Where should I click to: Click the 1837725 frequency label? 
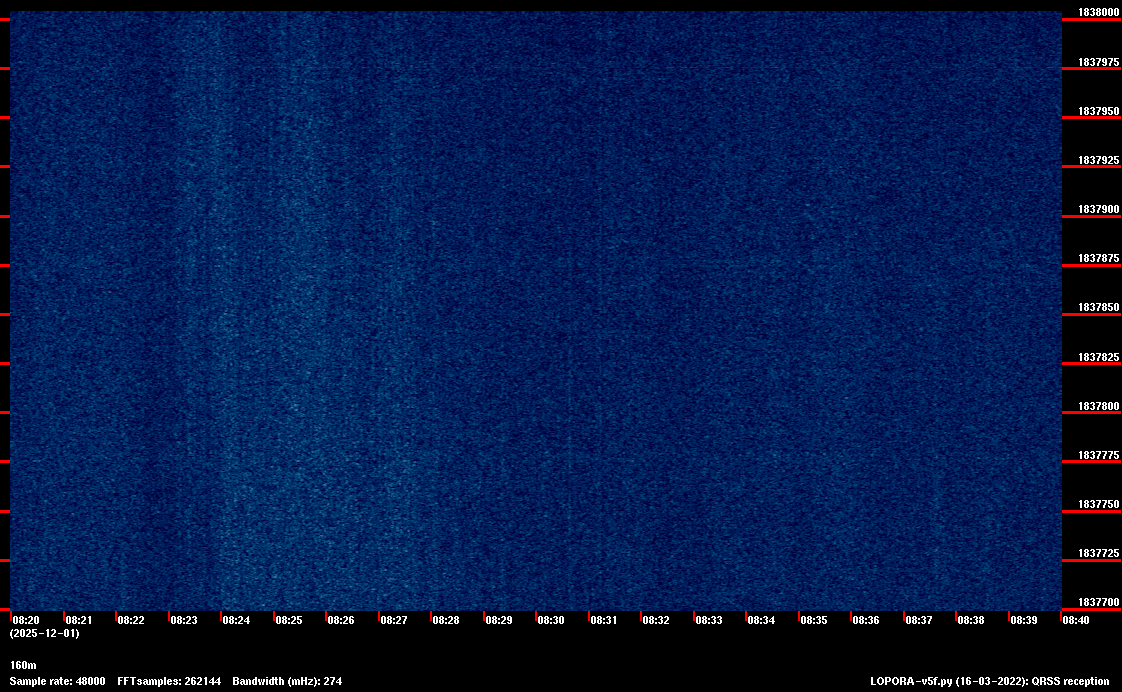[1098, 554]
